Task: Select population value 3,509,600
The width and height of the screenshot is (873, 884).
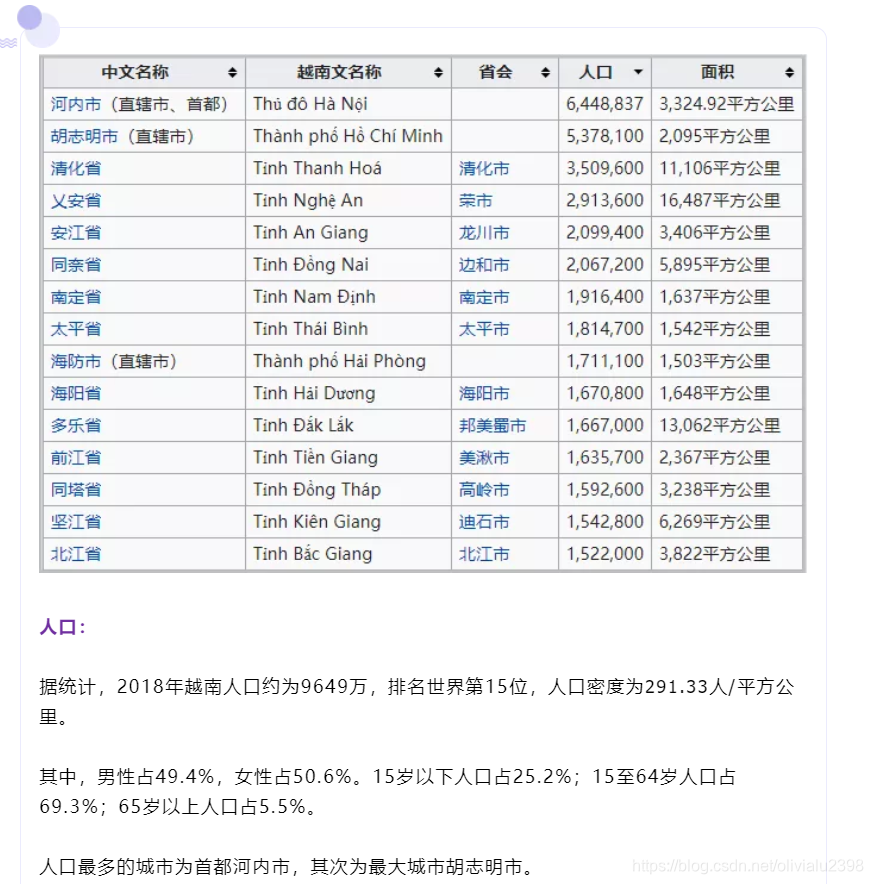Action: coord(605,169)
